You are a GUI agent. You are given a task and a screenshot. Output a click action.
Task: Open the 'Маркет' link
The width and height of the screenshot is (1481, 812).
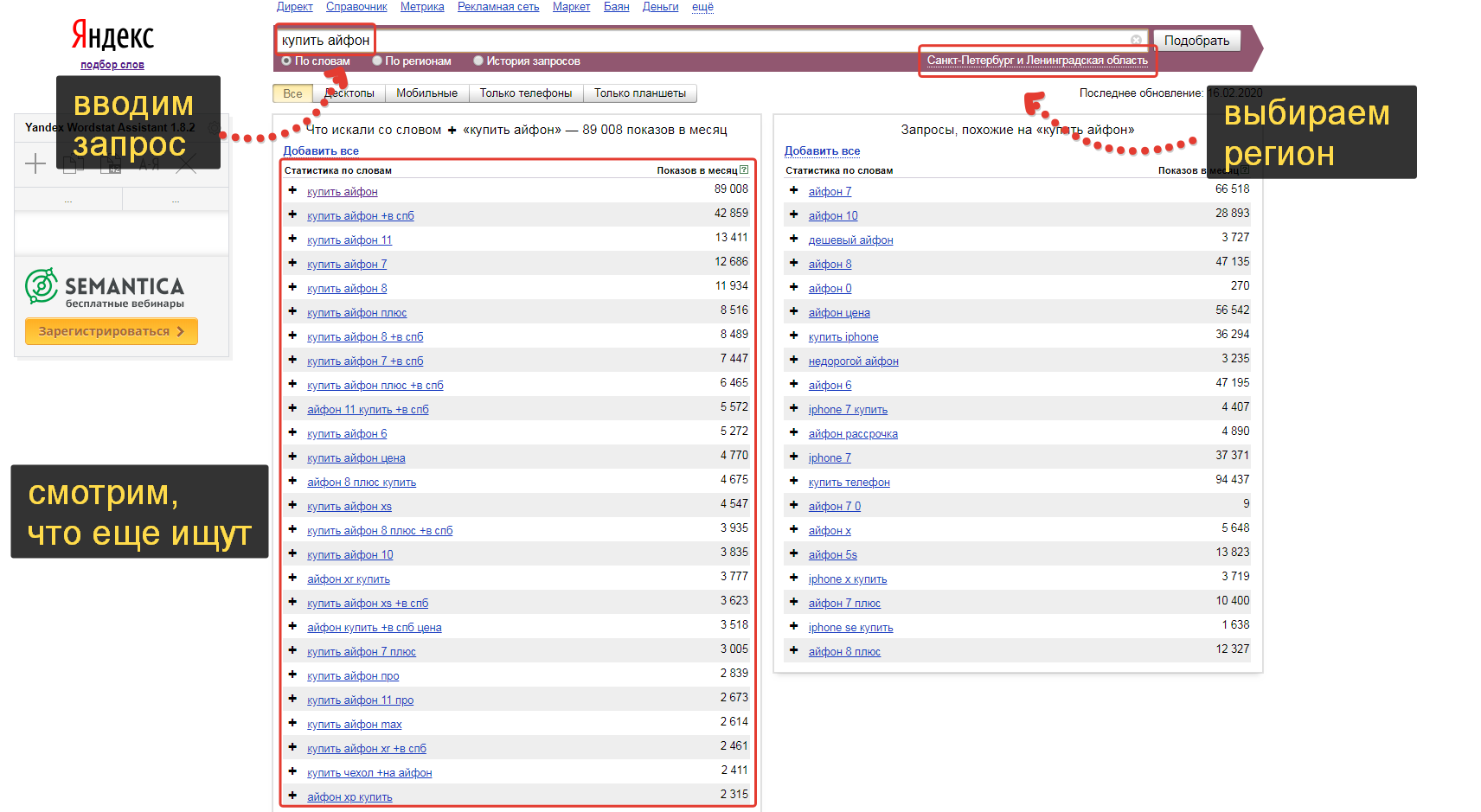pyautogui.click(x=571, y=7)
